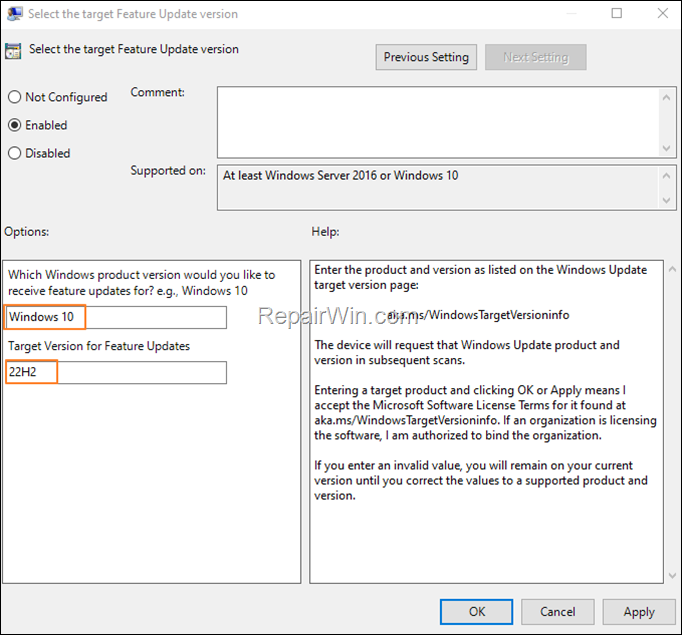Screen dimensions: 682x635
Task: Click the WindowsTargetVersioninfo URL text in Help
Action: [478, 314]
